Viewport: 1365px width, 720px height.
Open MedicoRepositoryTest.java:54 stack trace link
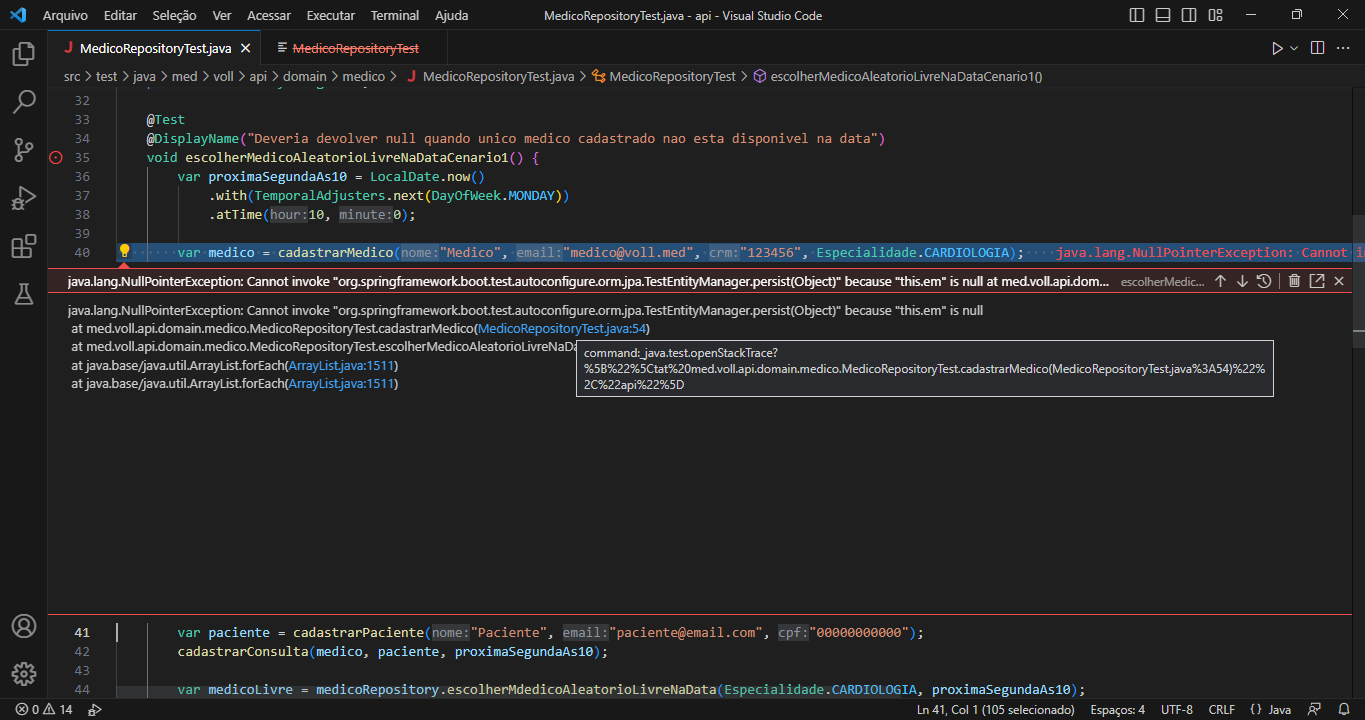pos(564,329)
